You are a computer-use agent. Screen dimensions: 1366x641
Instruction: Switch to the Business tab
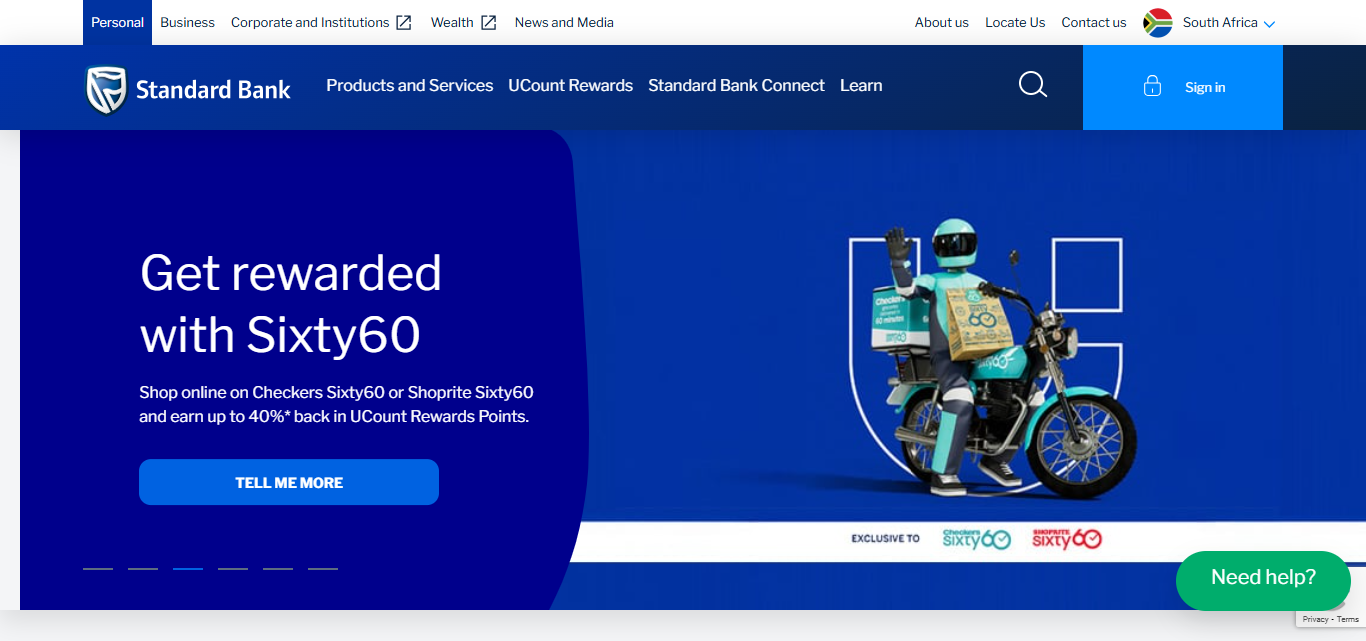tap(187, 22)
